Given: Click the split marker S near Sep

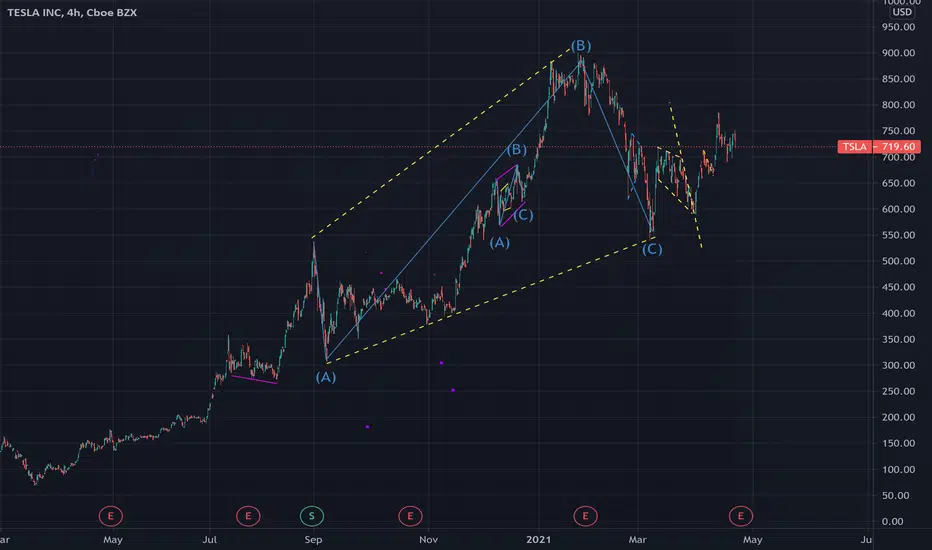Looking at the screenshot, I should point(311,516).
